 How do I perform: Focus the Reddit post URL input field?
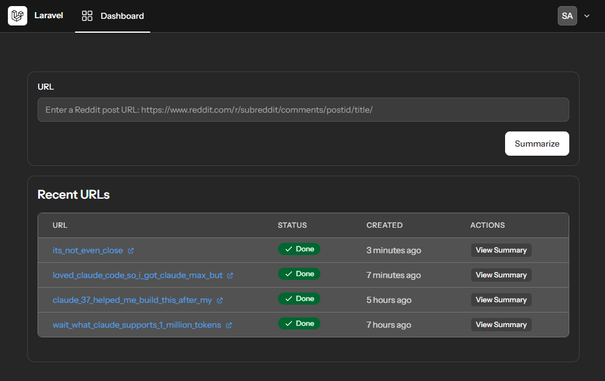coord(303,110)
